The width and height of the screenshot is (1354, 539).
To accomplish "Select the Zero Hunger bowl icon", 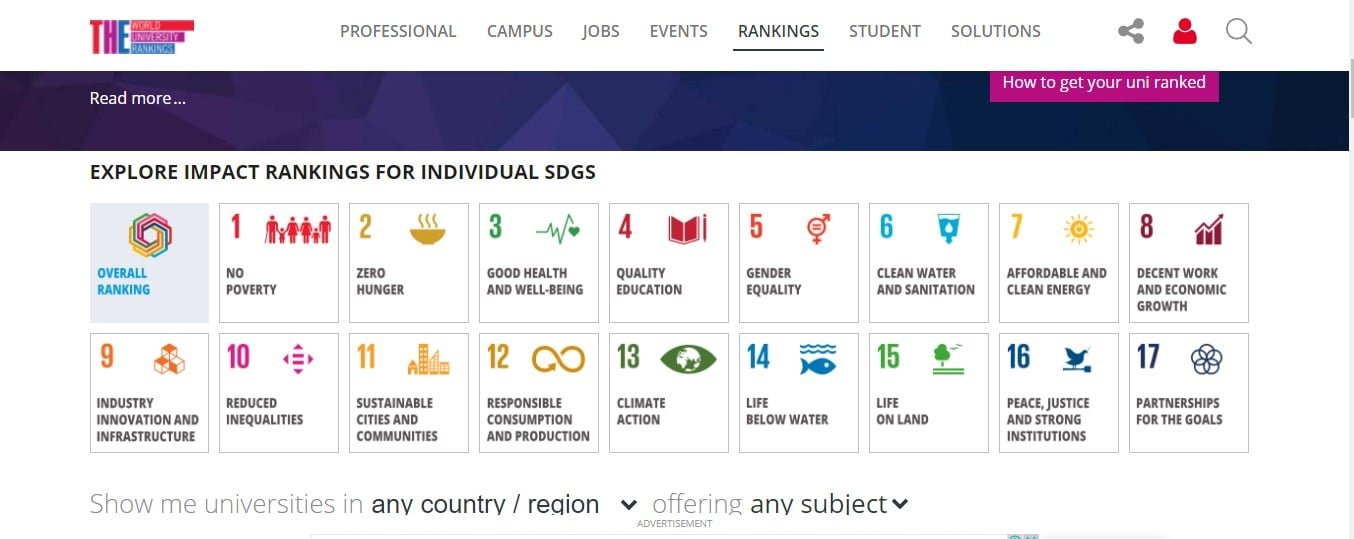I will [428, 230].
